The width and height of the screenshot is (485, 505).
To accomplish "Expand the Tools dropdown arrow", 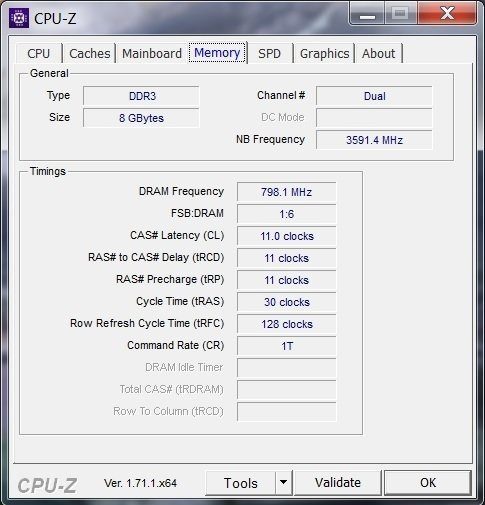I will pyautogui.click(x=284, y=483).
